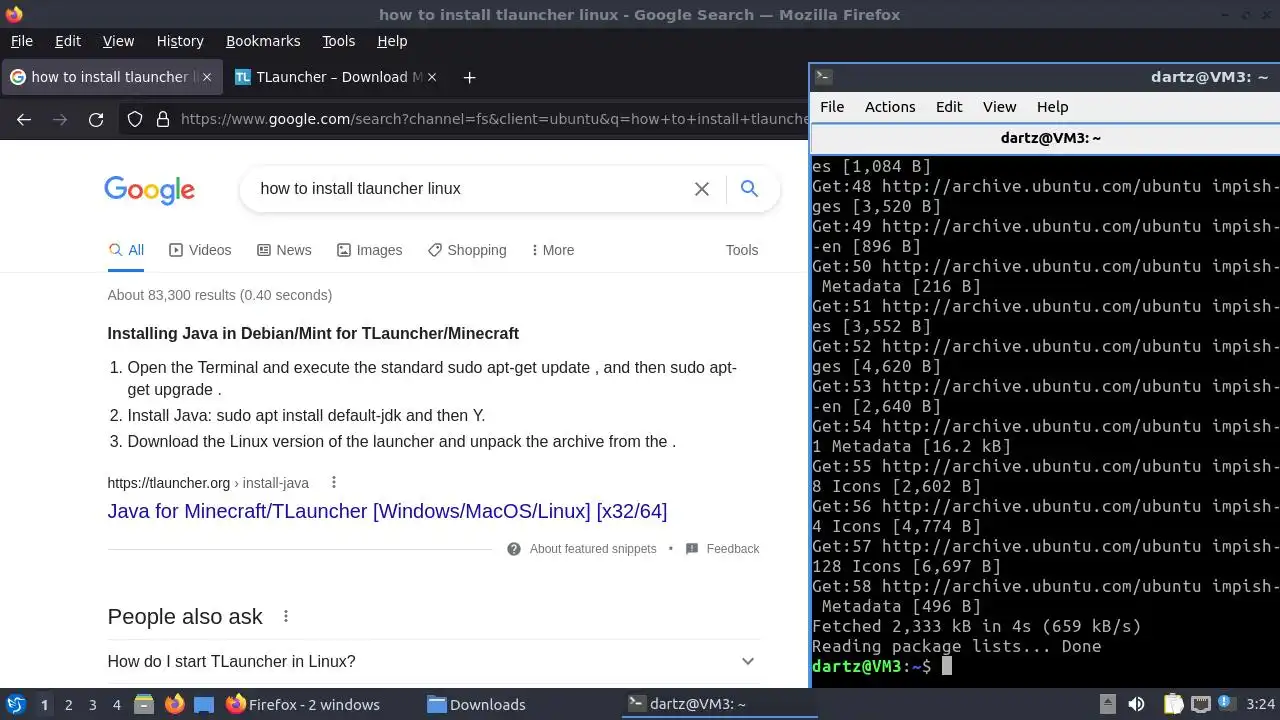The image size is (1280, 720).
Task: Open terminal File menu
Action: (x=832, y=107)
